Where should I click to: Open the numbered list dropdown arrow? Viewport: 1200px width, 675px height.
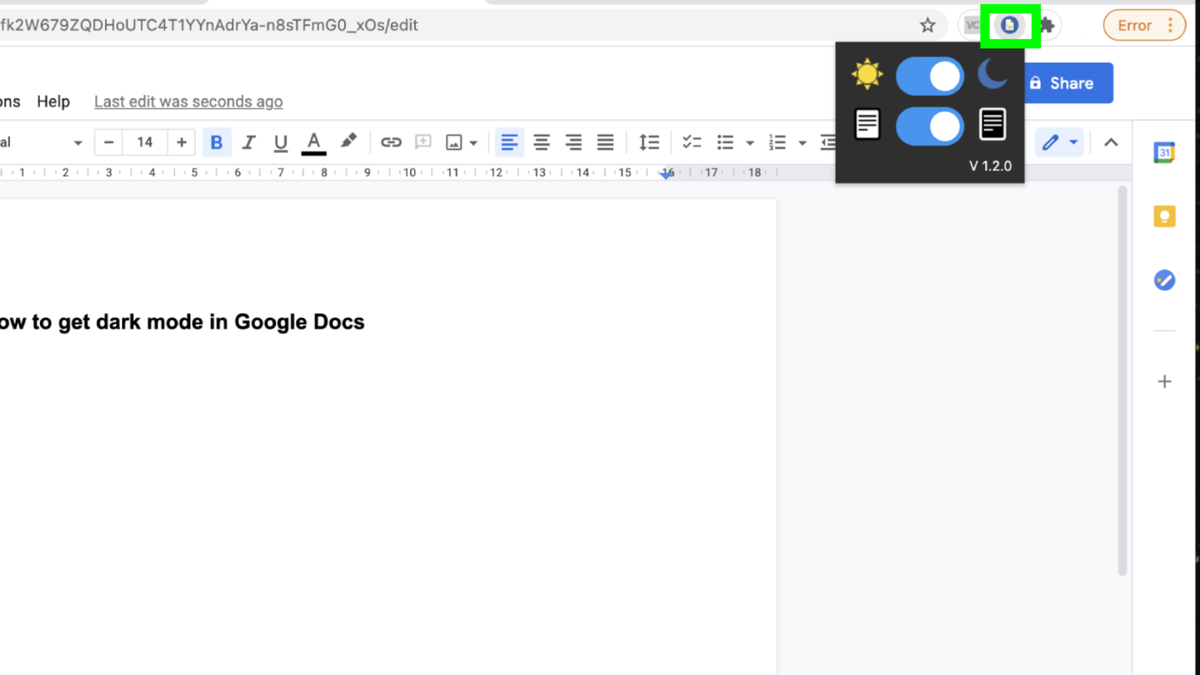[x=803, y=142]
